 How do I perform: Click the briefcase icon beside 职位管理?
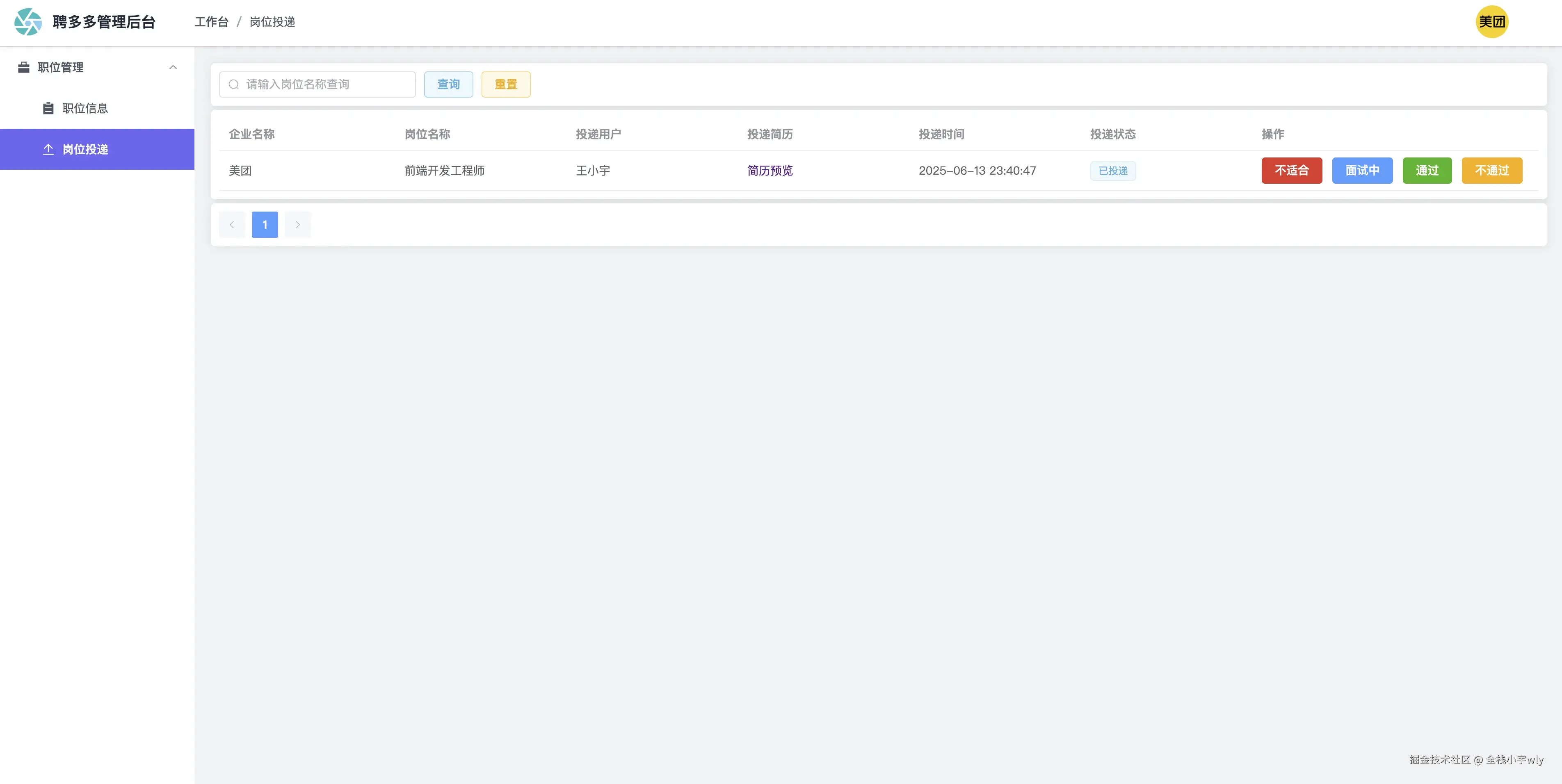click(x=24, y=67)
